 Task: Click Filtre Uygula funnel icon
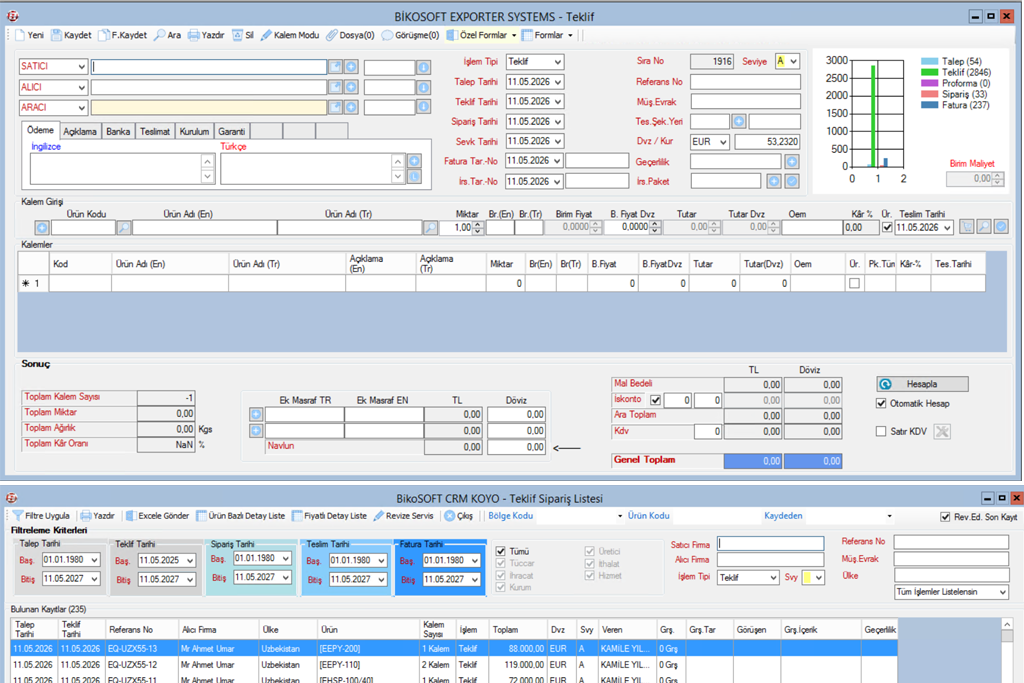pyautogui.click(x=18, y=516)
